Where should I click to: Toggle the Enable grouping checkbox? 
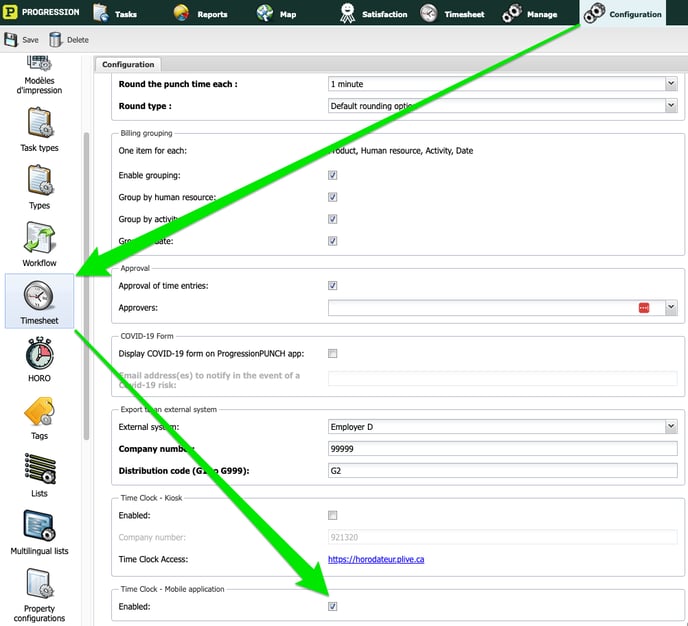[x=333, y=175]
